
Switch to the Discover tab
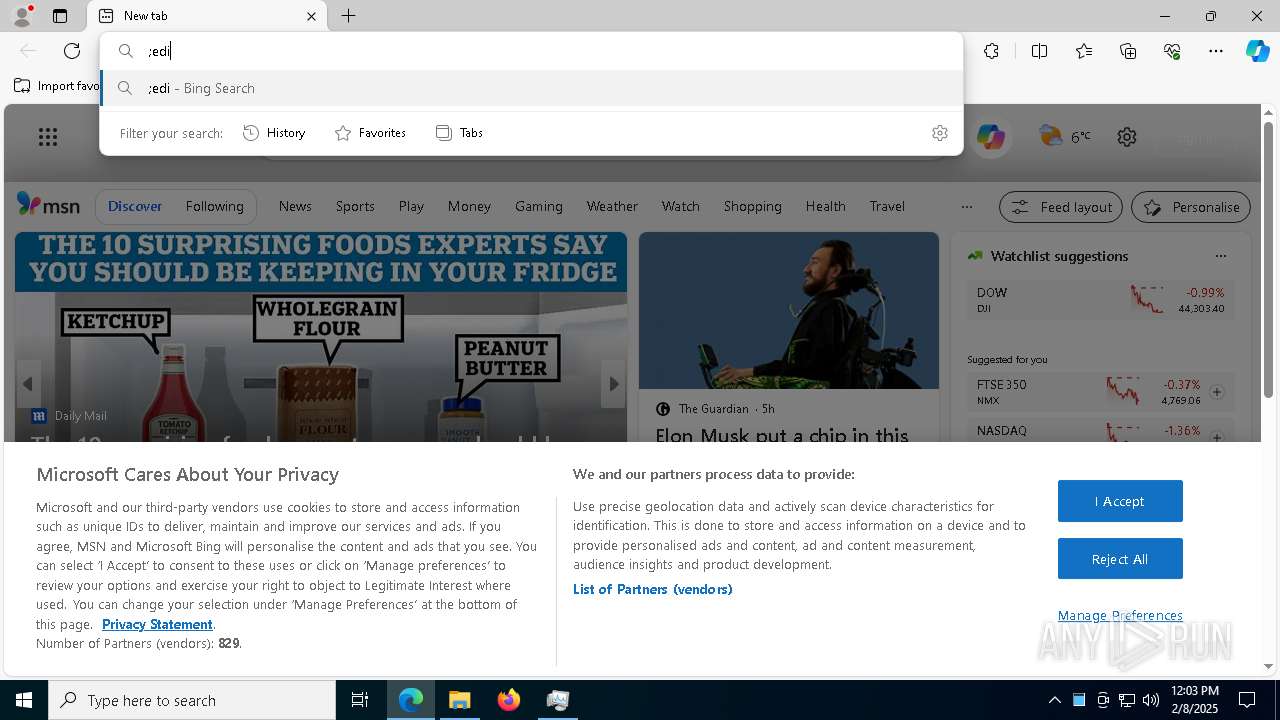point(135,206)
